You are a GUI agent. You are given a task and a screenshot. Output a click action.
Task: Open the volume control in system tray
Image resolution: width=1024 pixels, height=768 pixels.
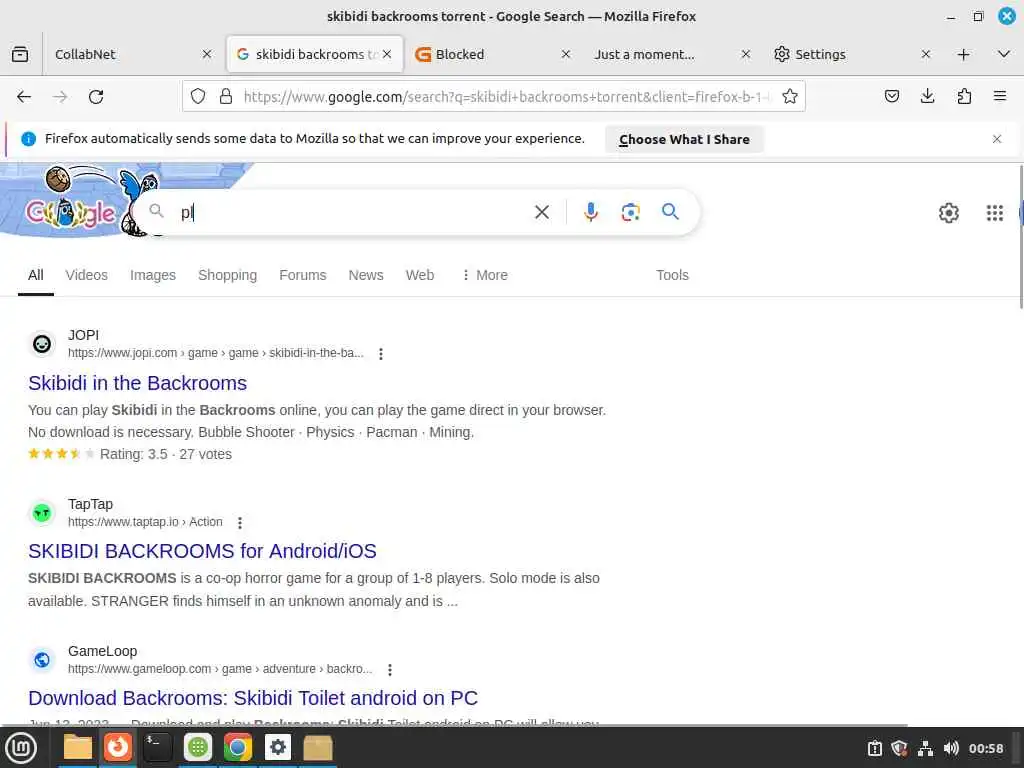(x=951, y=748)
